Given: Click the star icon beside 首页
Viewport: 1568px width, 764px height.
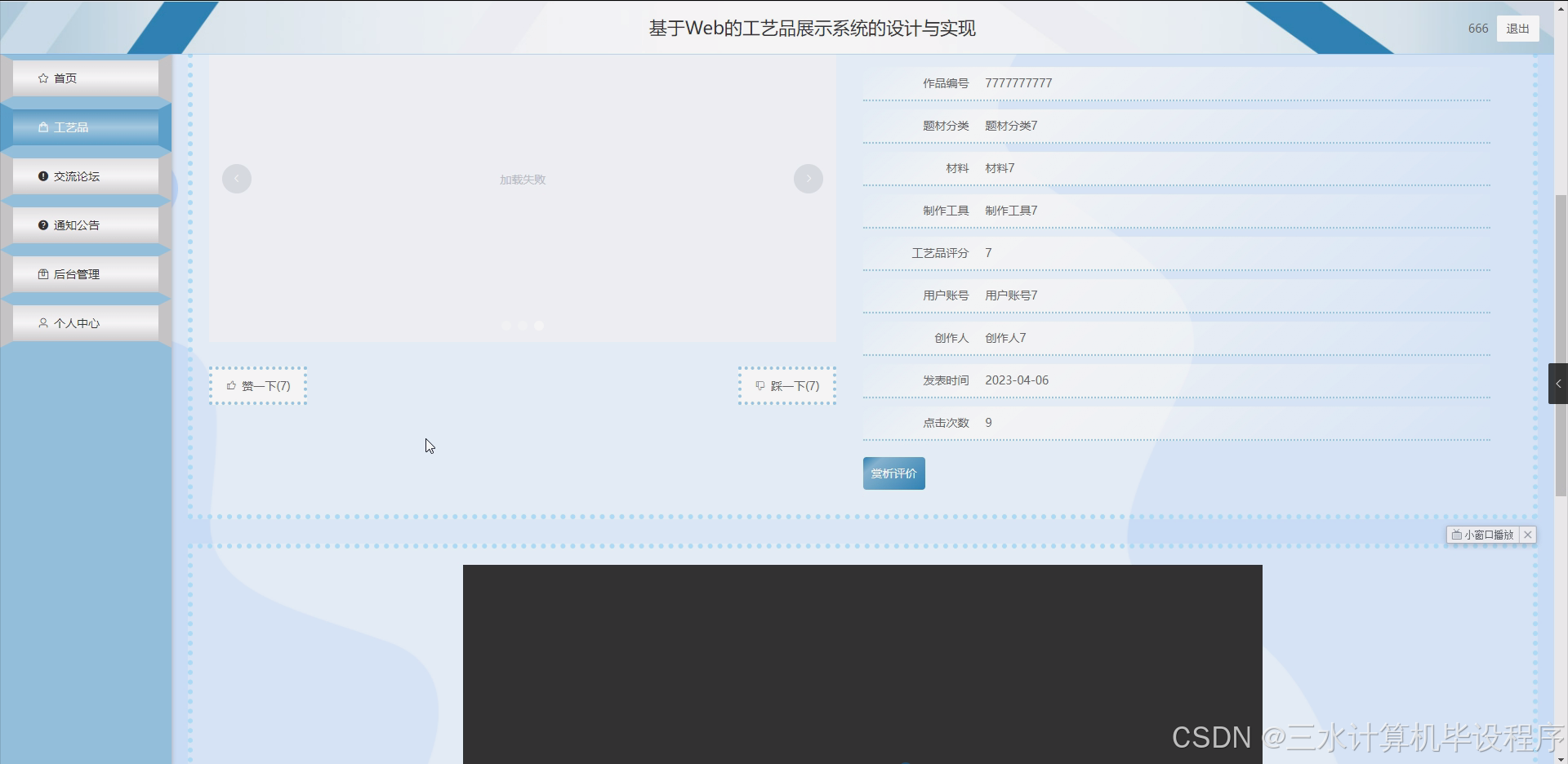Looking at the screenshot, I should tap(43, 78).
